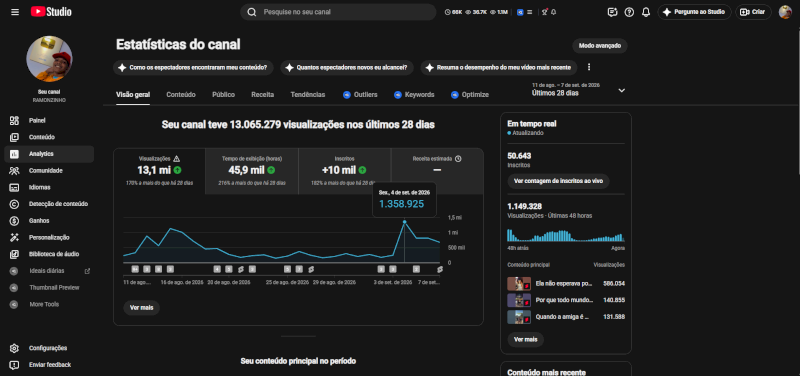Ask Quantos espectadores novos eu alcancei
The image size is (800, 376).
346,67
